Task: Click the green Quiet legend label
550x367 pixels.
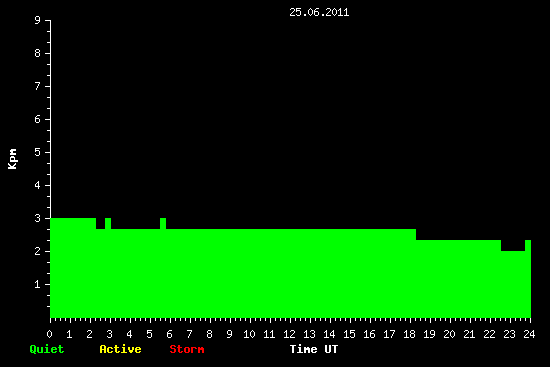Action: click(47, 349)
